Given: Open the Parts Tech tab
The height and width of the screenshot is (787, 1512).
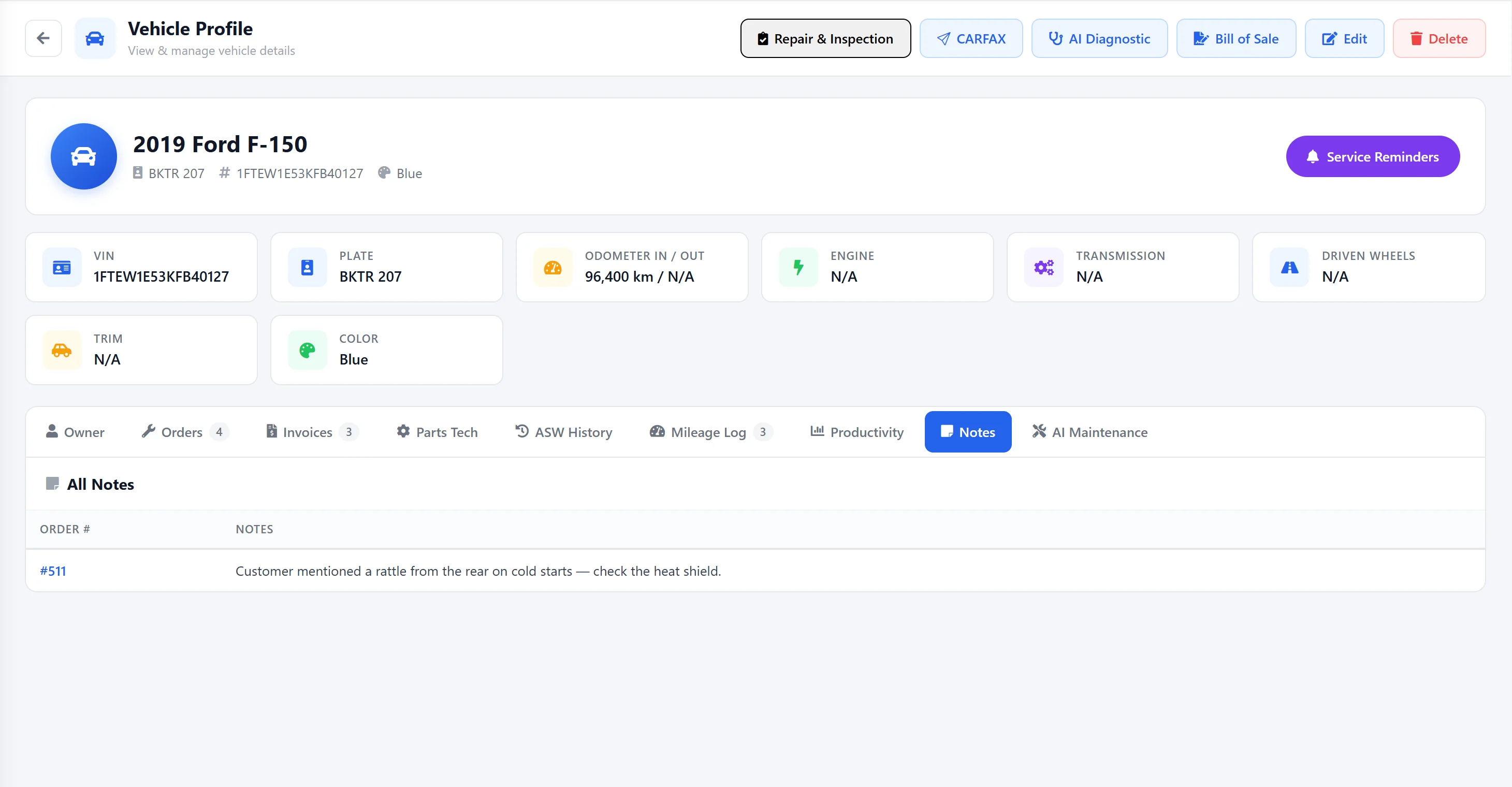Looking at the screenshot, I should [x=437, y=432].
